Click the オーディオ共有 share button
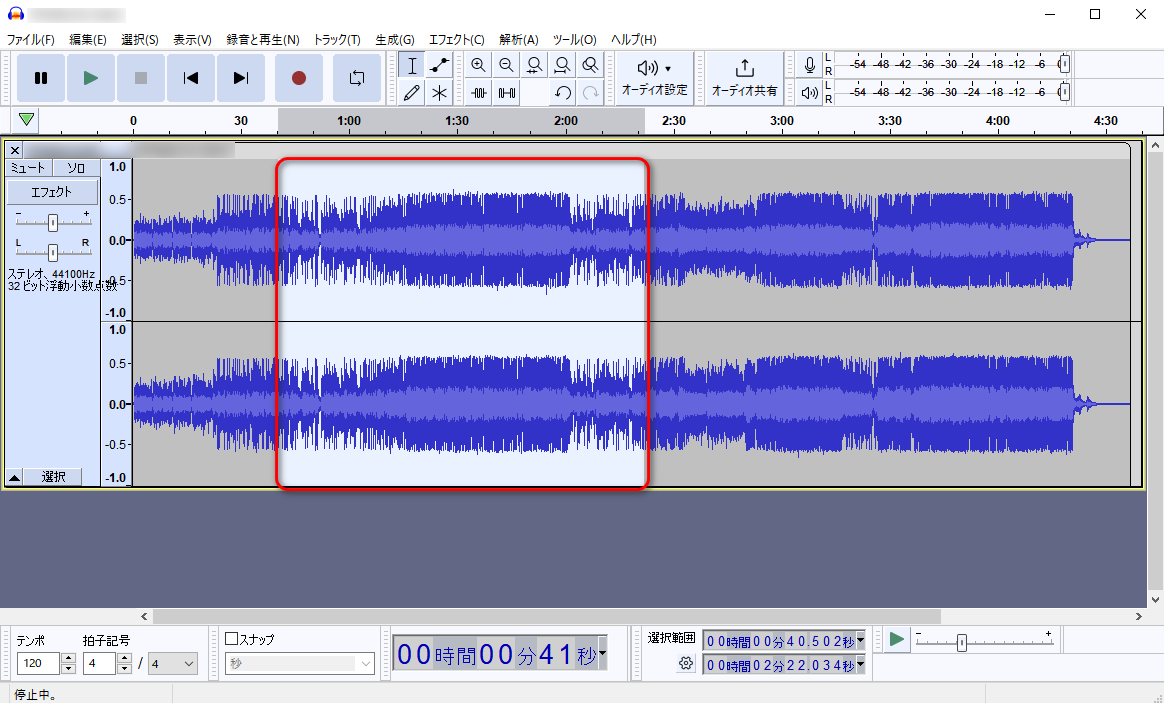Screen dimensions: 1164x703 tap(745, 78)
